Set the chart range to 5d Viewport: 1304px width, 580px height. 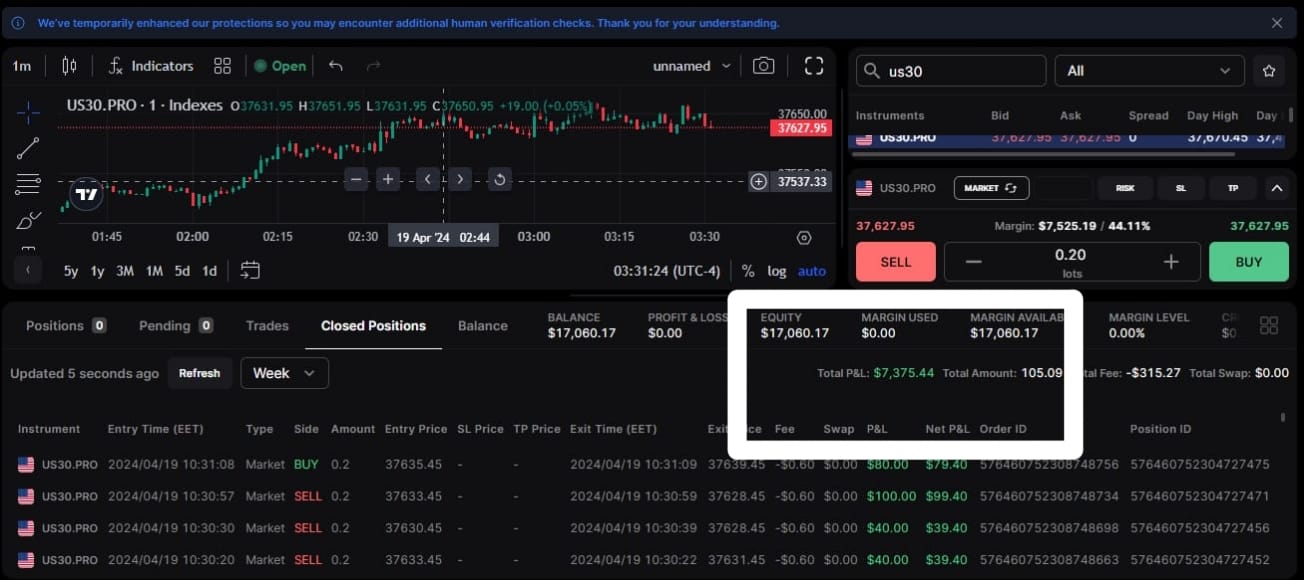point(182,271)
